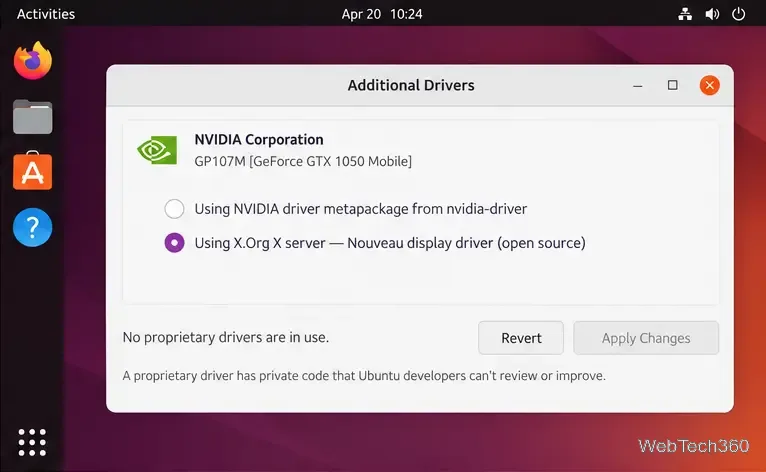Click the Additional Drivers title bar text
This screenshot has height=472, width=766.
coord(411,86)
